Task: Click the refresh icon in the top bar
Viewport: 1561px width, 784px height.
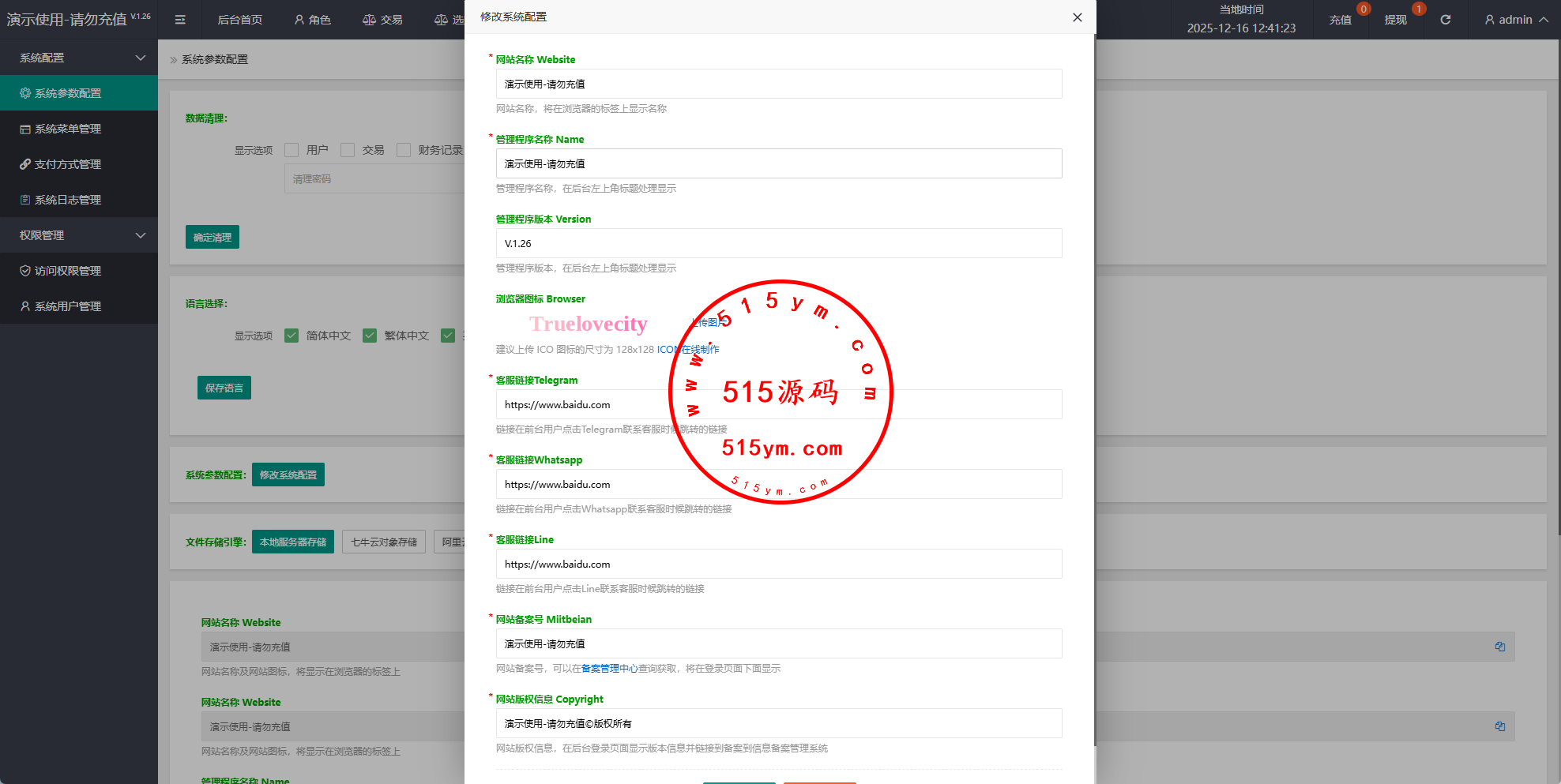Action: click(x=1445, y=20)
